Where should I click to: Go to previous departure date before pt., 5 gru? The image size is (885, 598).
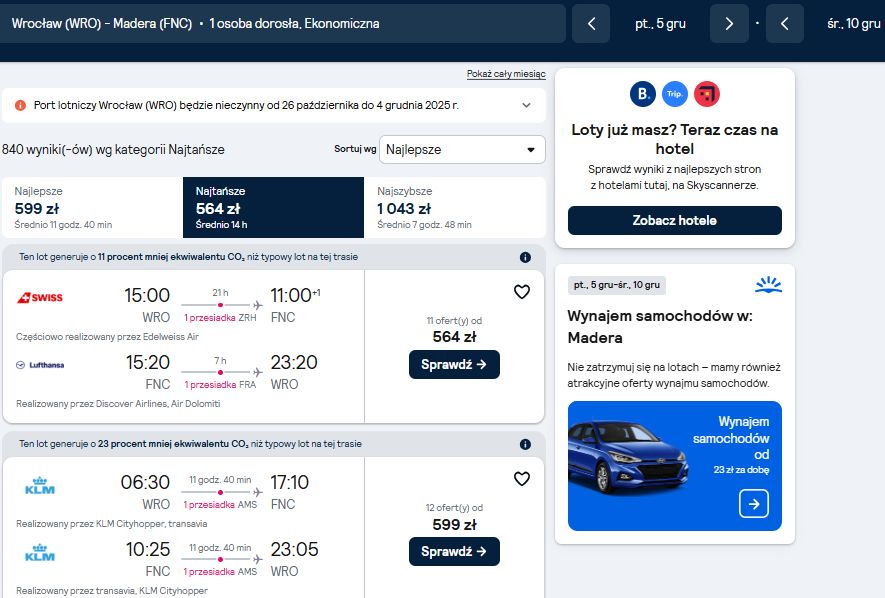(x=591, y=24)
